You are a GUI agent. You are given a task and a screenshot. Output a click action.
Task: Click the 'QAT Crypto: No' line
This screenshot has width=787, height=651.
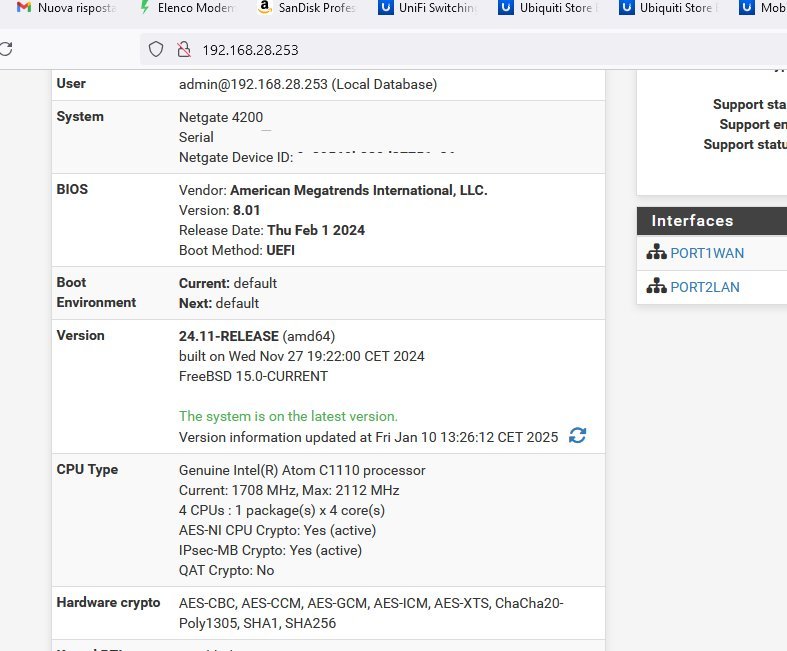226,570
